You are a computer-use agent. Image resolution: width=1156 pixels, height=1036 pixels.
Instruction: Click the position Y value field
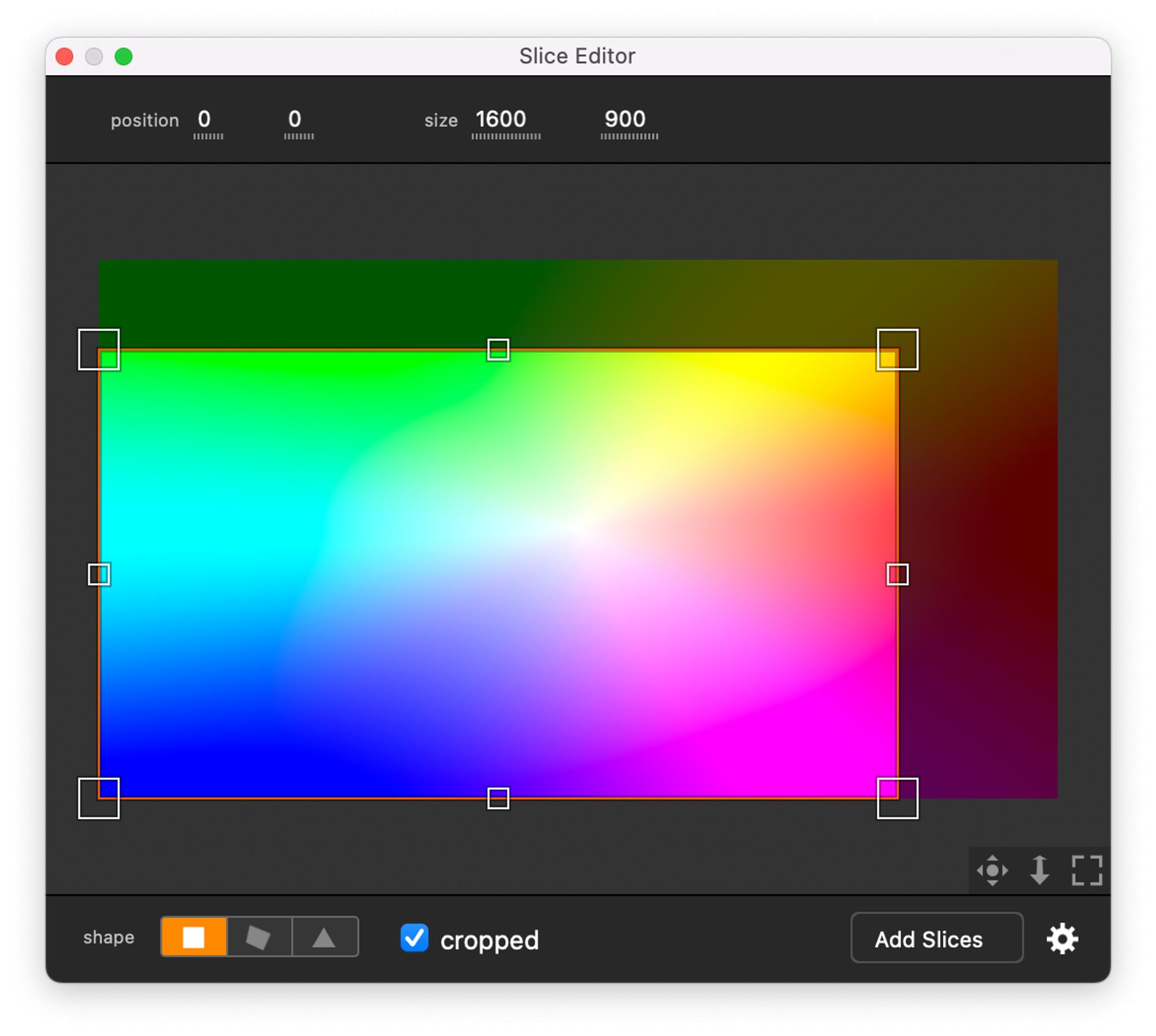295,120
